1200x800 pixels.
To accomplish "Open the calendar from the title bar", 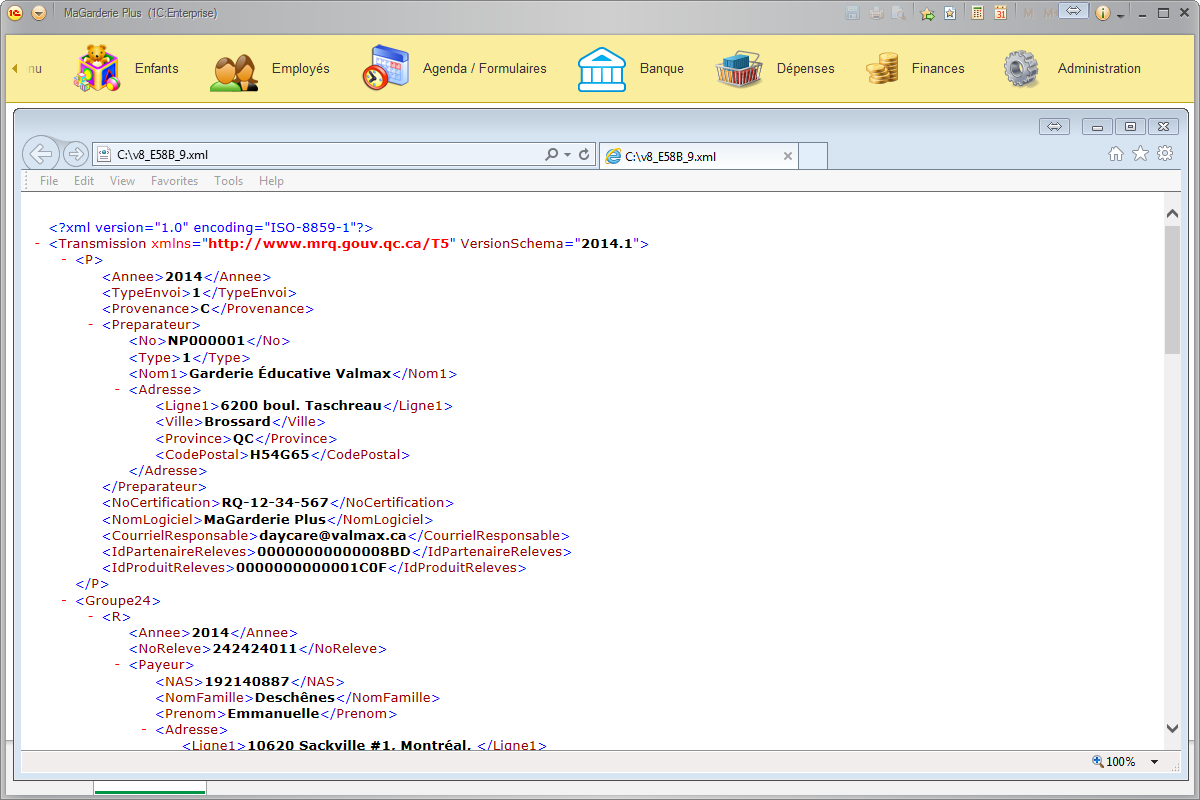I will [1001, 12].
